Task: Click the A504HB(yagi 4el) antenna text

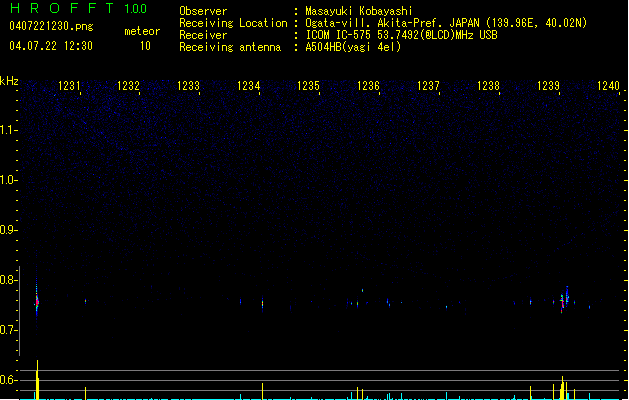Action: click(x=353, y=47)
